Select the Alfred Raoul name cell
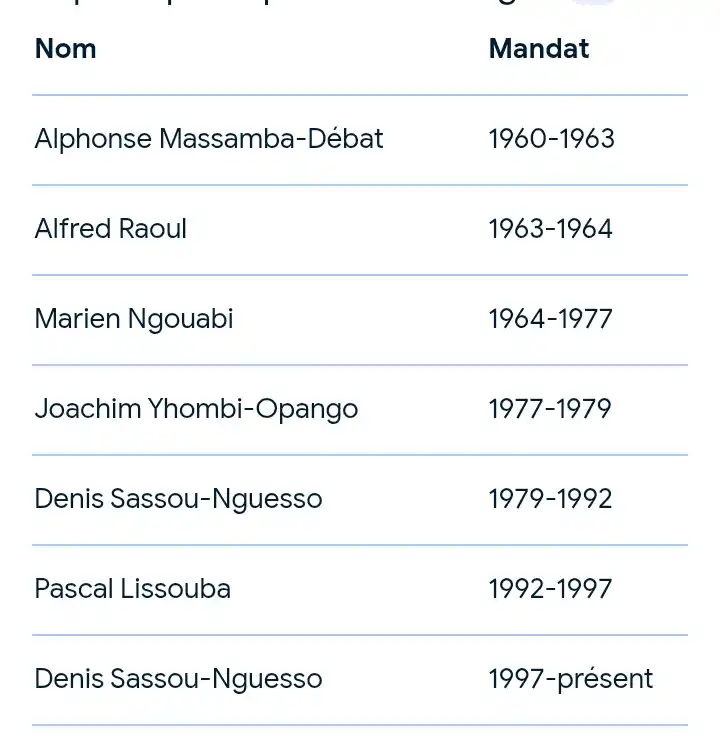The width and height of the screenshot is (720, 754). [111, 229]
